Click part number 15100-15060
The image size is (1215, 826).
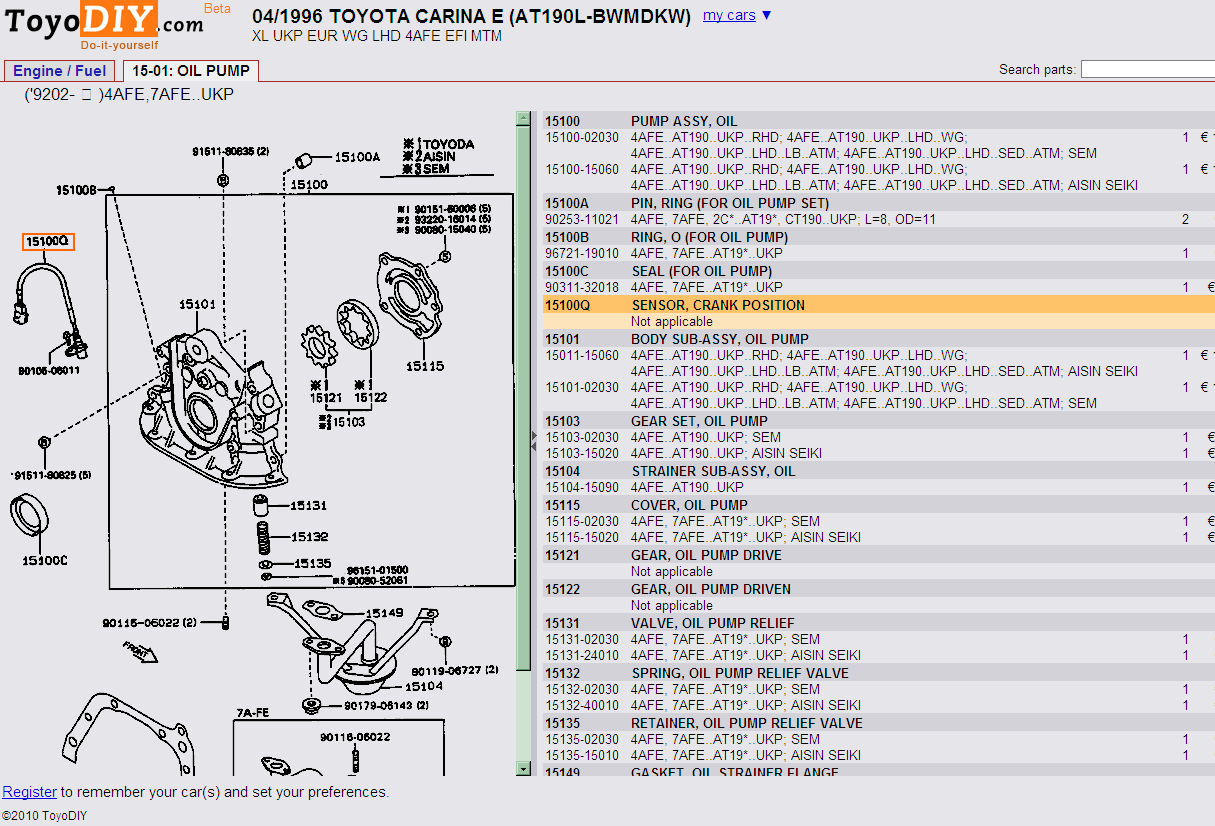click(x=581, y=169)
